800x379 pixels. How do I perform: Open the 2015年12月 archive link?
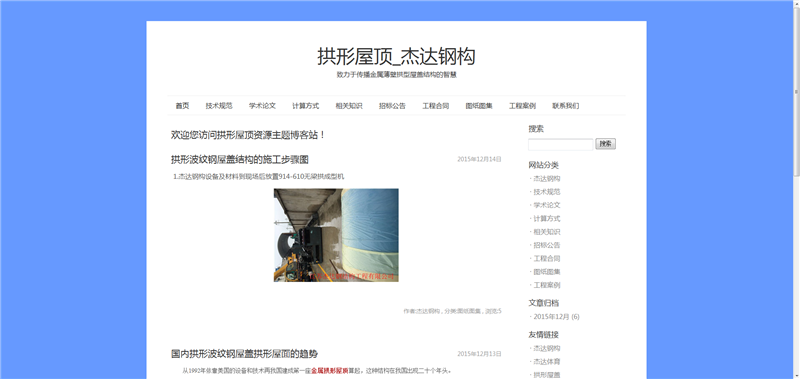click(551, 317)
